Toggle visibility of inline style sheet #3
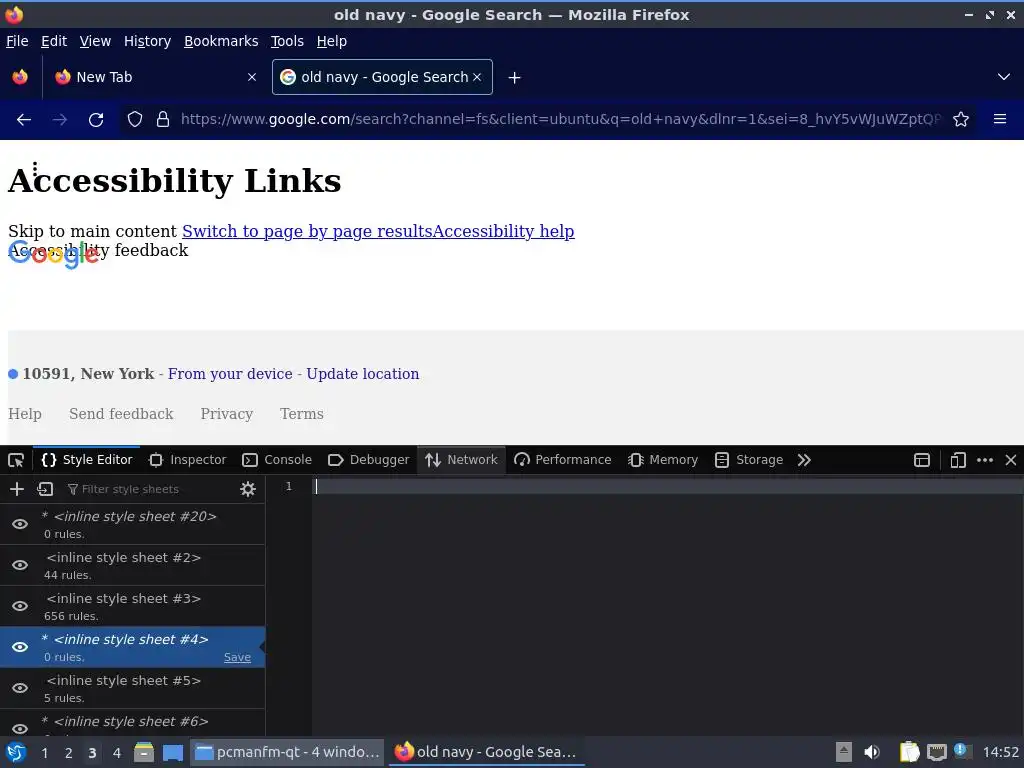This screenshot has width=1024, height=768. point(20,606)
